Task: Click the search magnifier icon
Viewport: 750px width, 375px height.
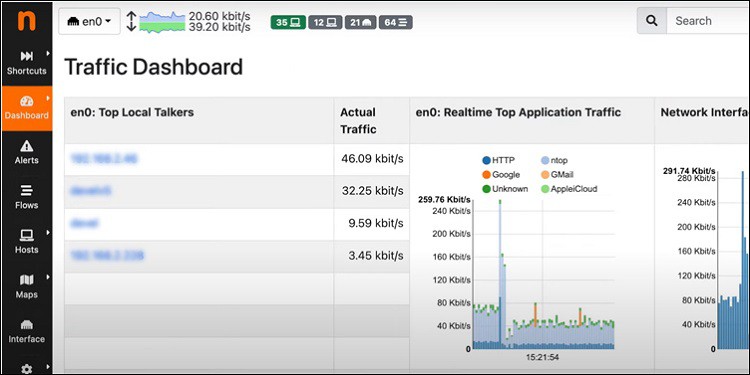Action: [651, 21]
